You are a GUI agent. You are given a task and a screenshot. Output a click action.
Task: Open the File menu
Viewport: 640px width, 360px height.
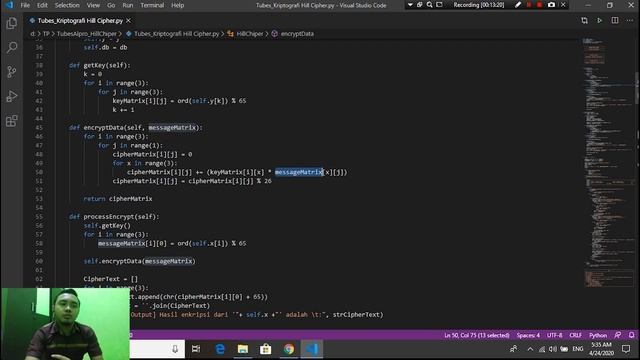point(25,5)
